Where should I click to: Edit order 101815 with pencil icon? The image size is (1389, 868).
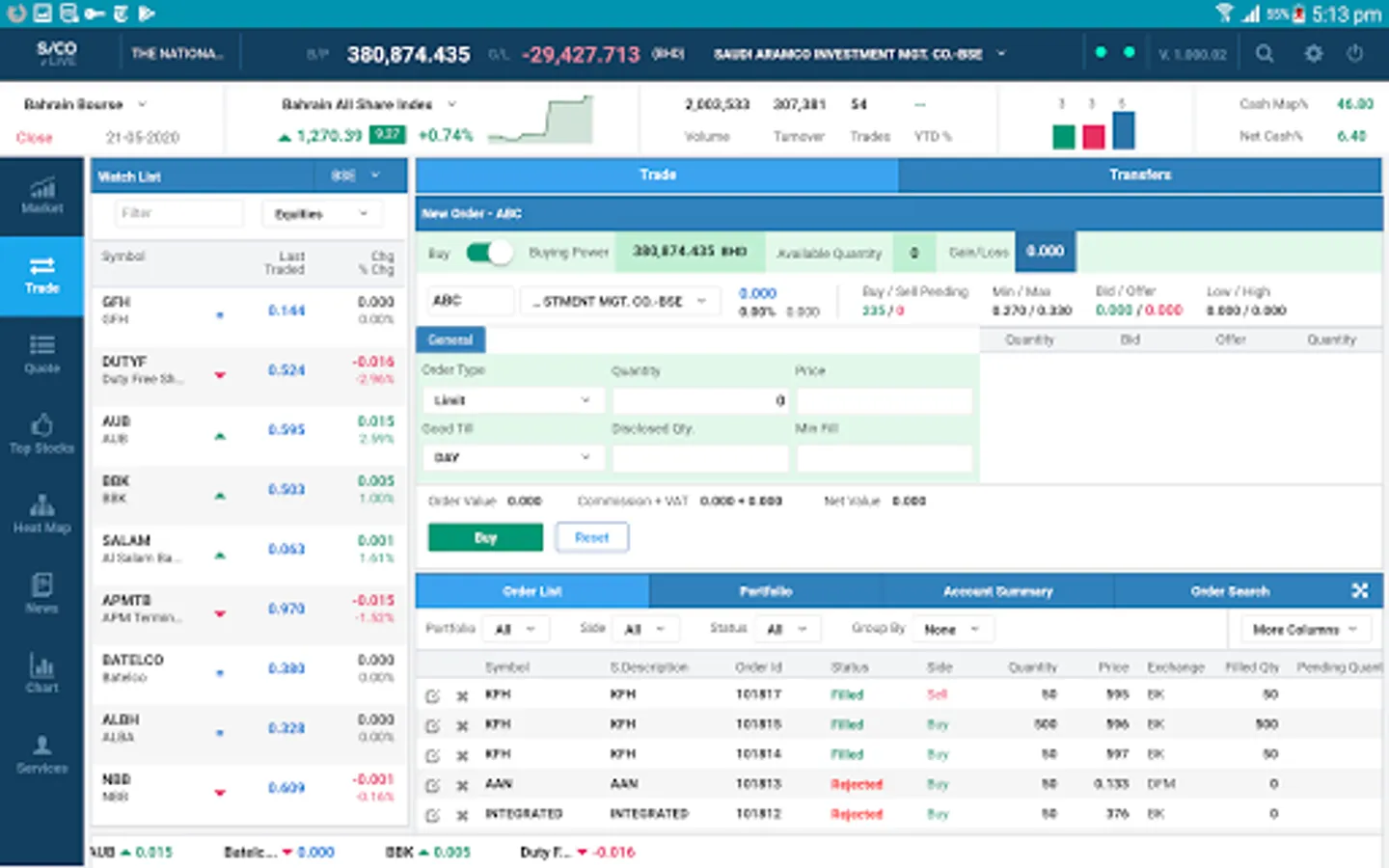coord(433,725)
